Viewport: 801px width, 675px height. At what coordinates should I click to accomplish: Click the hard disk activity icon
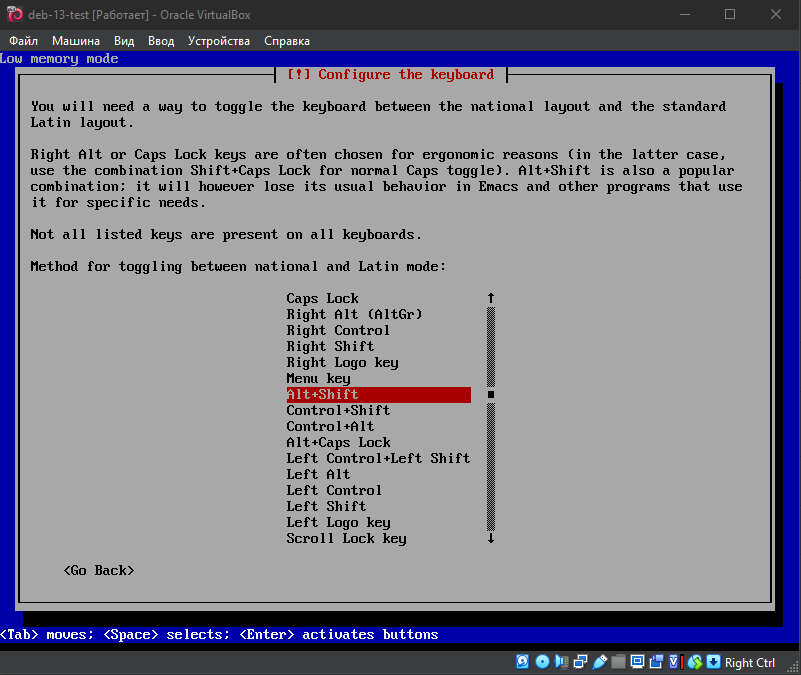click(523, 662)
